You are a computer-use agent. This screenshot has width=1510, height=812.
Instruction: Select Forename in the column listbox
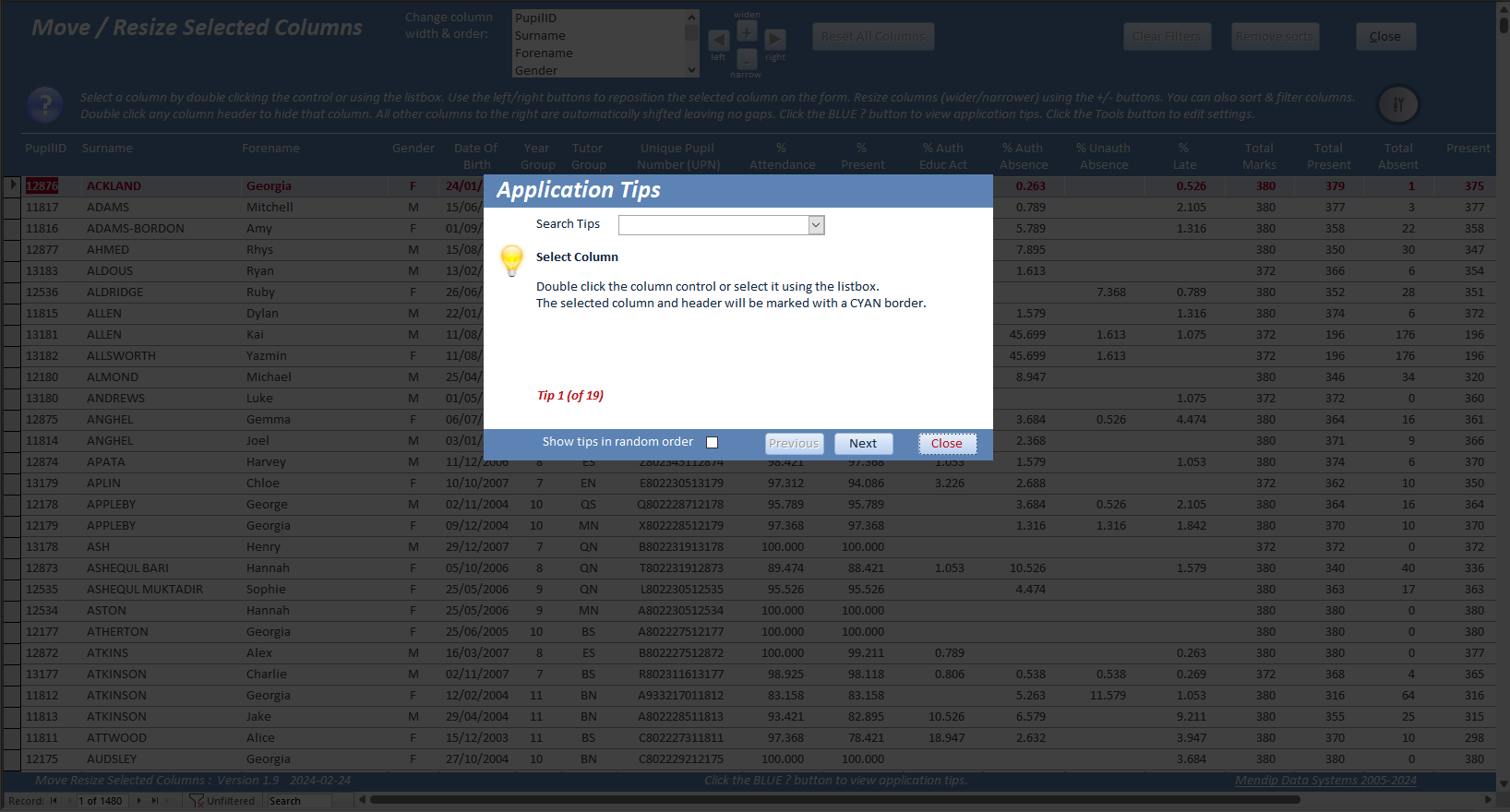pos(599,53)
